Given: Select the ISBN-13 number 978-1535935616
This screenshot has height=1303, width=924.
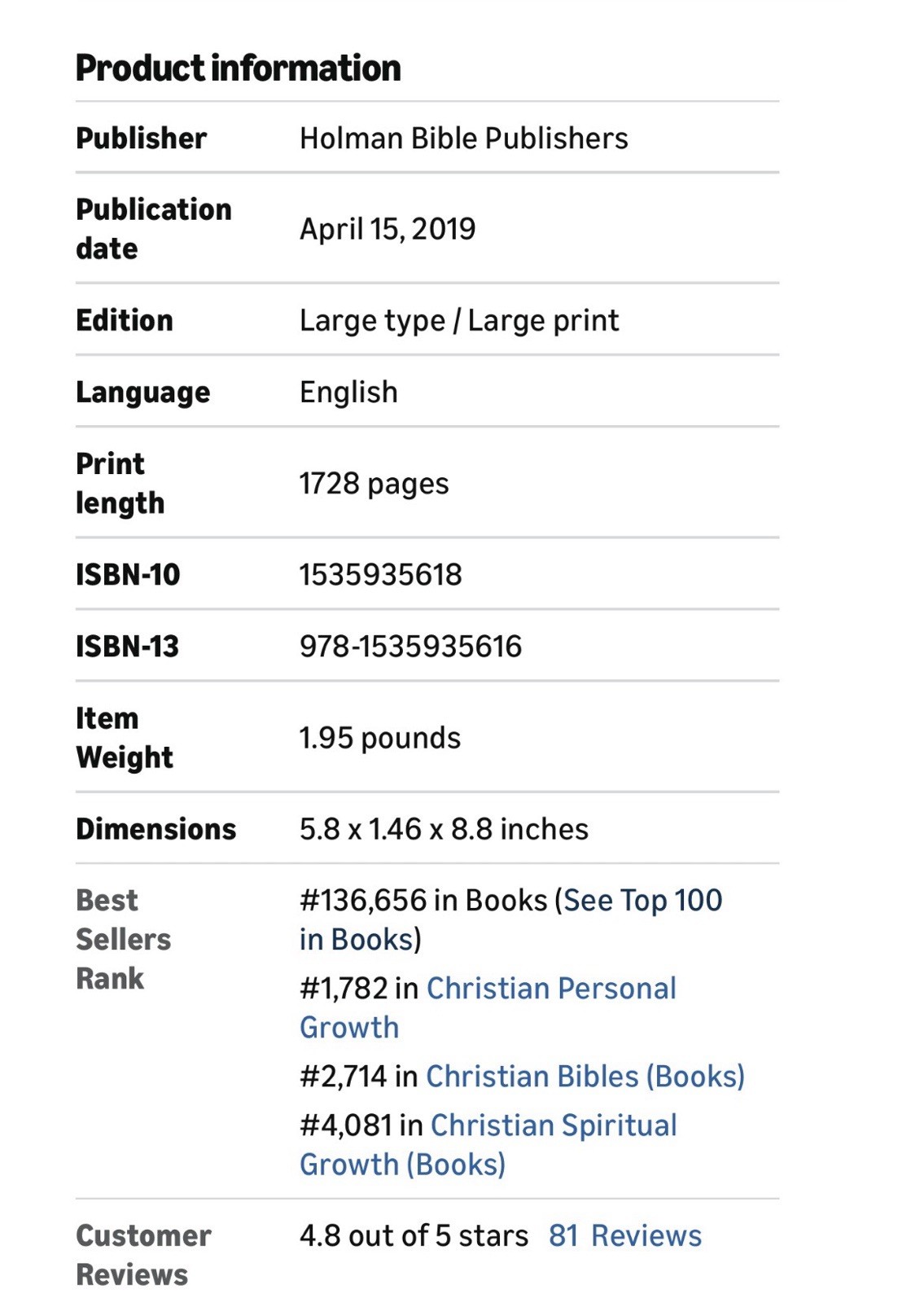Looking at the screenshot, I should 410,647.
